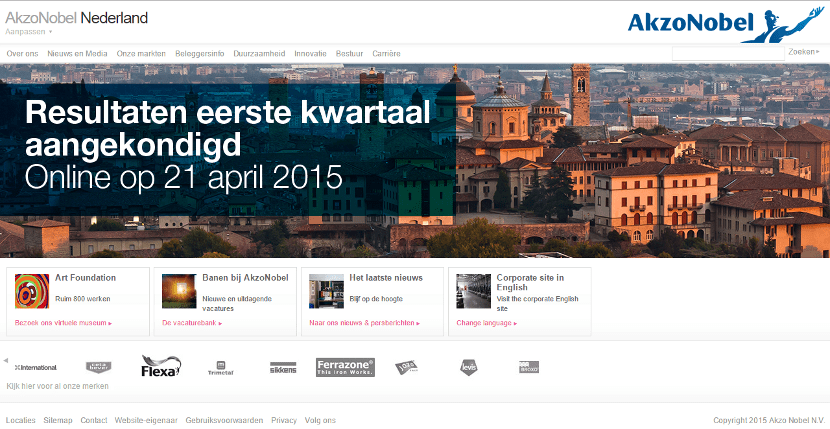The width and height of the screenshot is (830, 429).
Task: Open the Duurzaamheid menu
Action: [259, 53]
